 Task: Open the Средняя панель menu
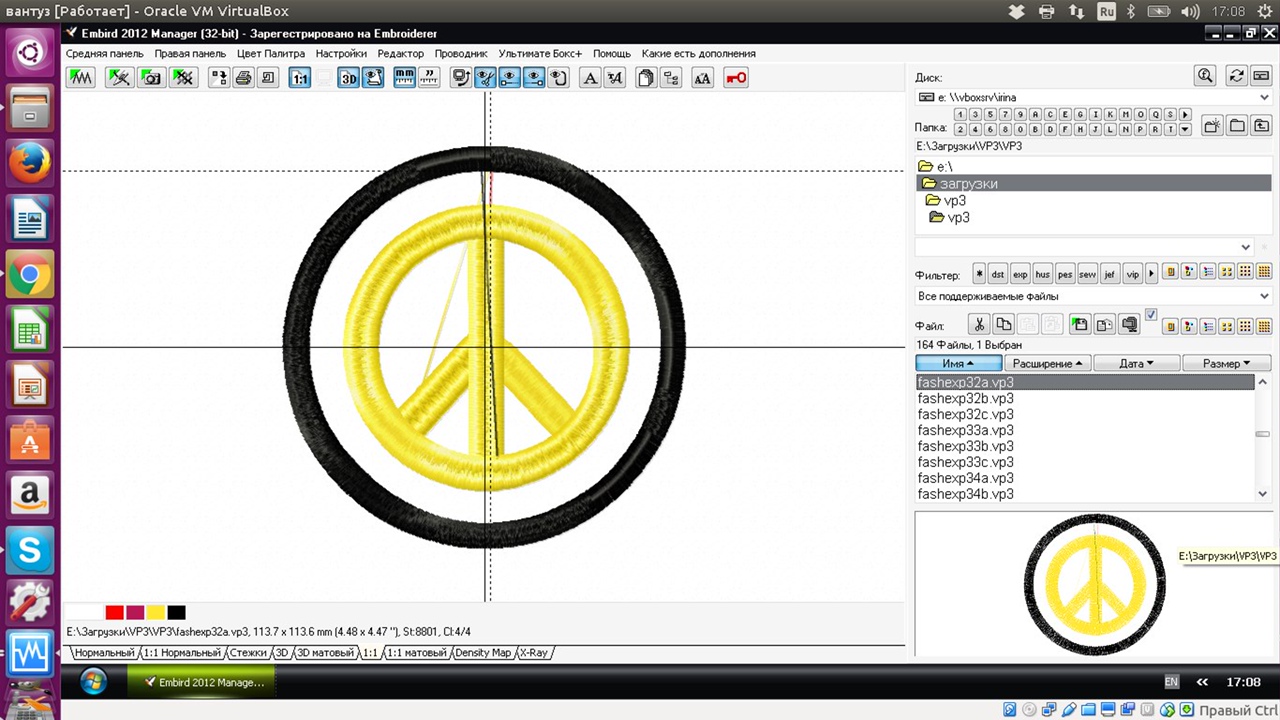(x=105, y=53)
